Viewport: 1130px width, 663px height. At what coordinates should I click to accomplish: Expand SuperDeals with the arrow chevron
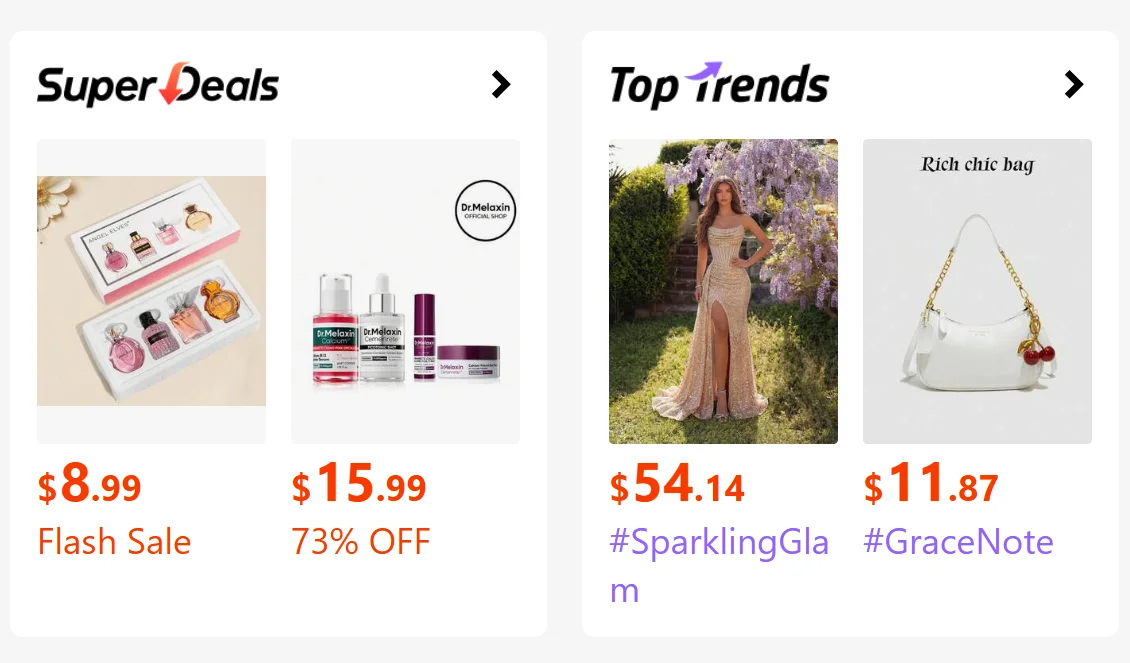(501, 85)
